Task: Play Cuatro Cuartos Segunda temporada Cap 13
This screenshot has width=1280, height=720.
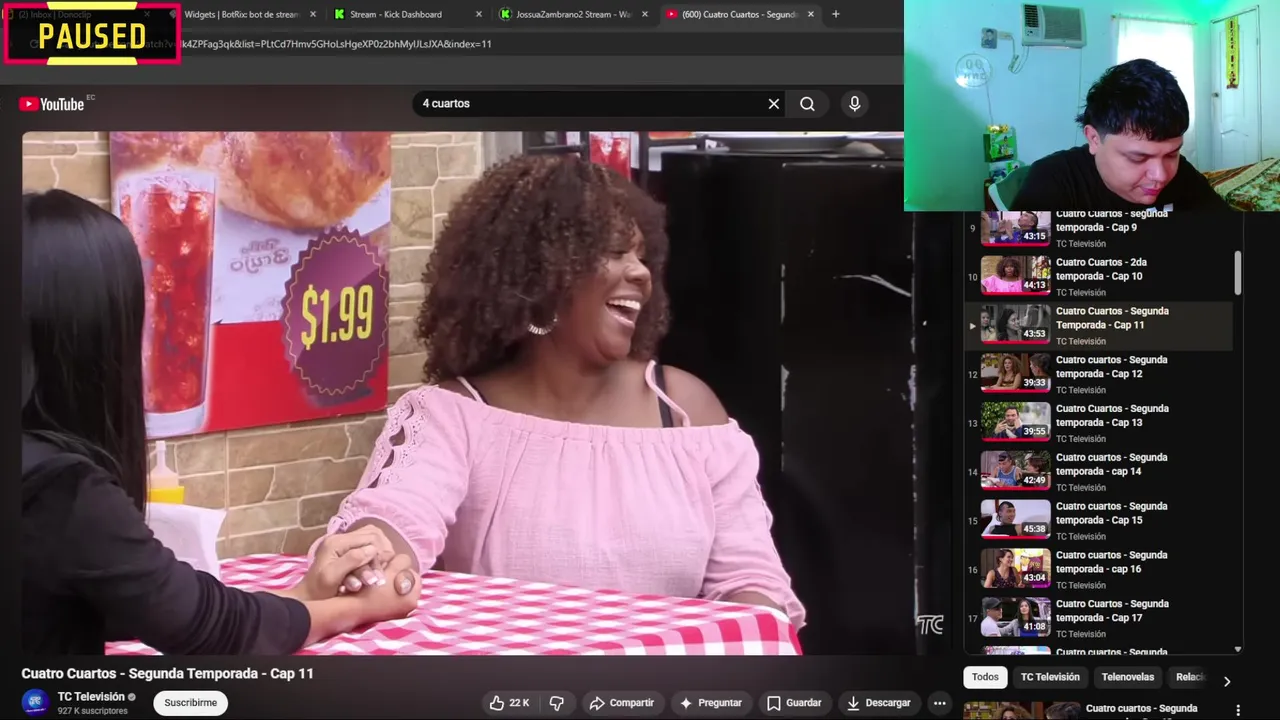Action: point(1100,424)
